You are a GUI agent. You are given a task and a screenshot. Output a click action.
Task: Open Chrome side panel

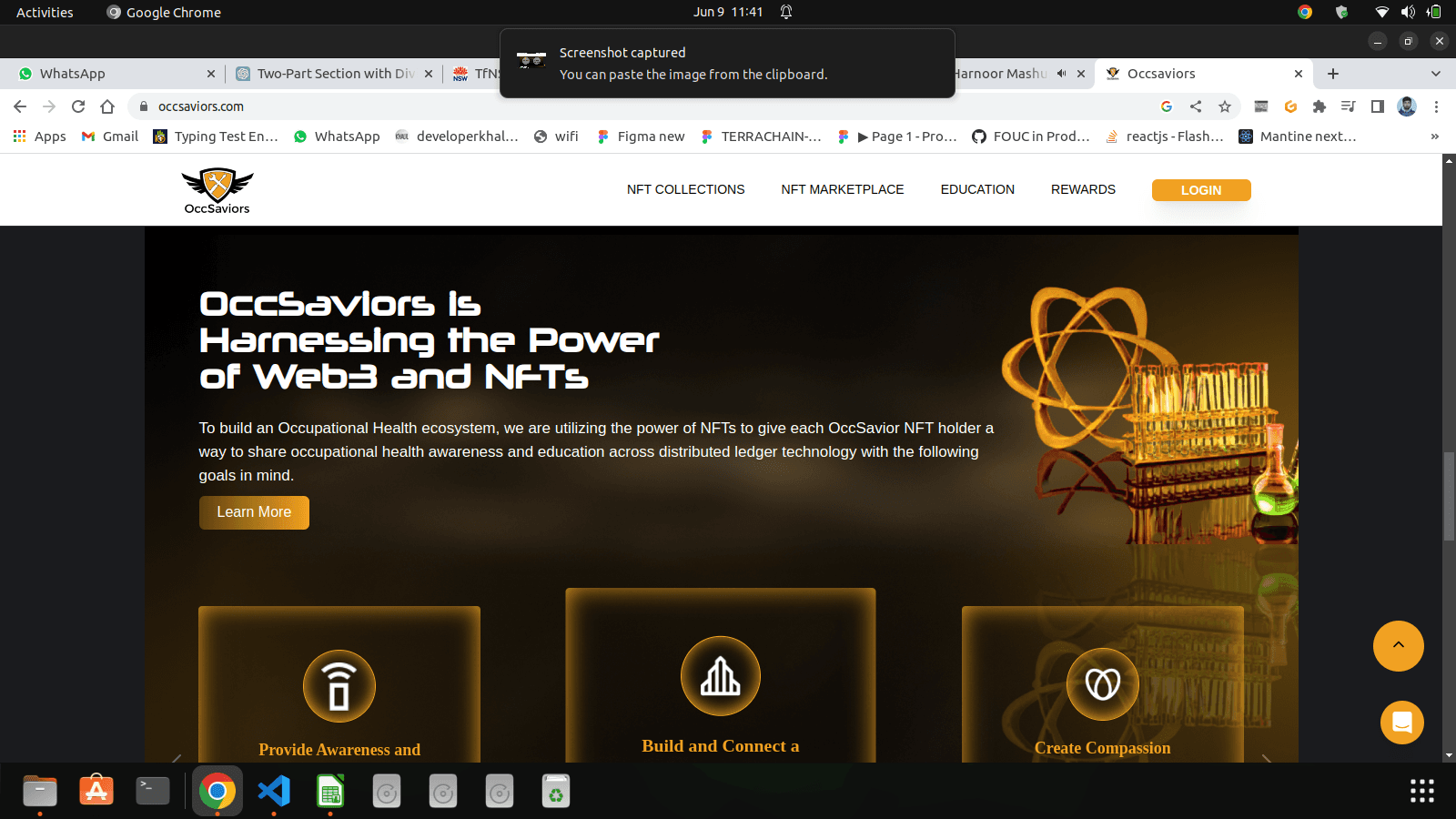[x=1378, y=106]
